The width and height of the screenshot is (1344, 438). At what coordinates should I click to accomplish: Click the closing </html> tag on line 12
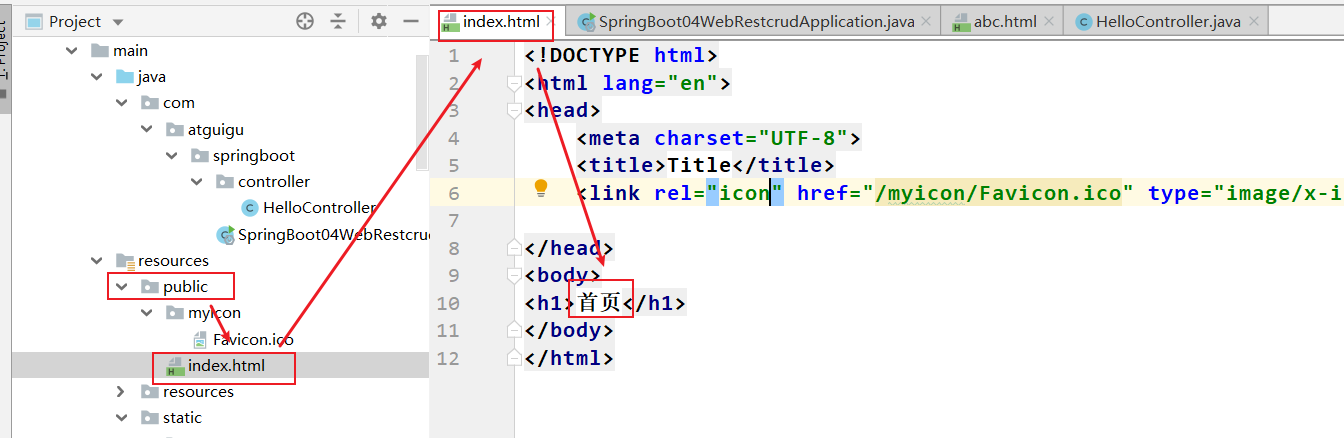tap(569, 358)
